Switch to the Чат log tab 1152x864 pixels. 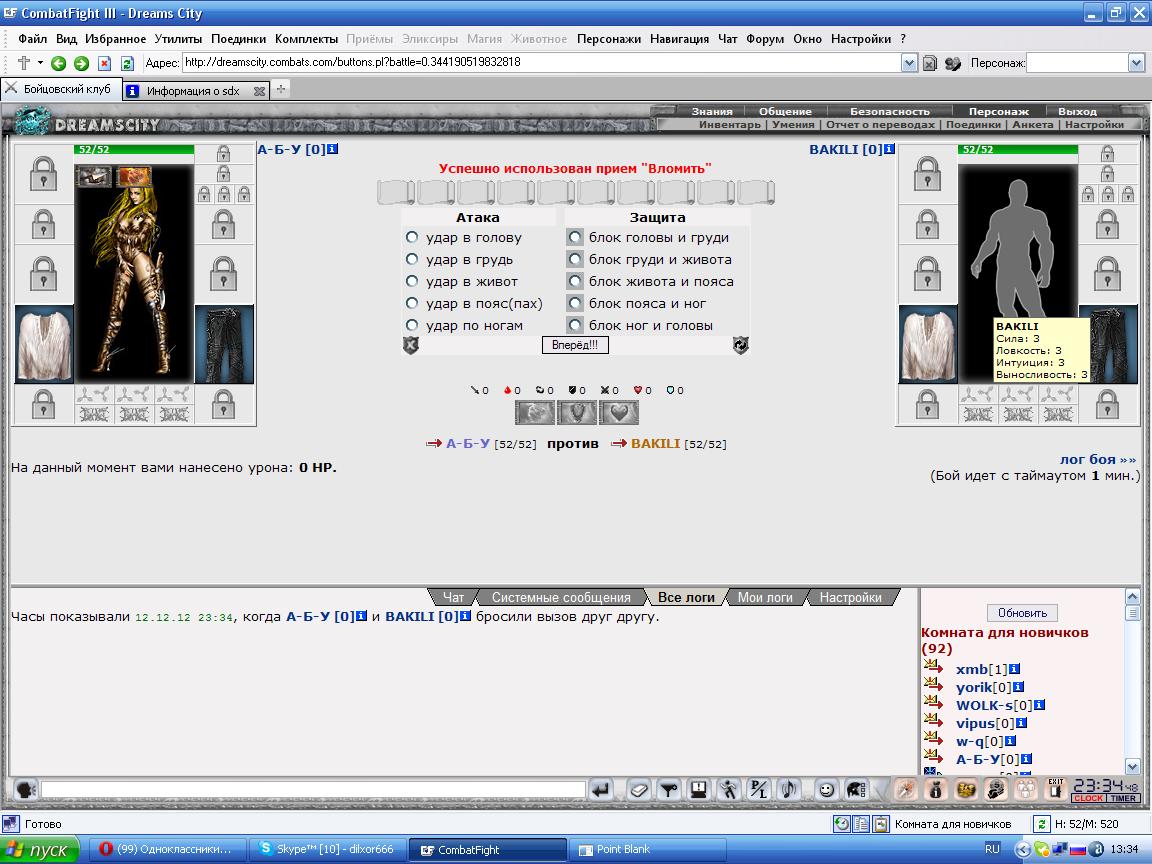click(x=453, y=597)
